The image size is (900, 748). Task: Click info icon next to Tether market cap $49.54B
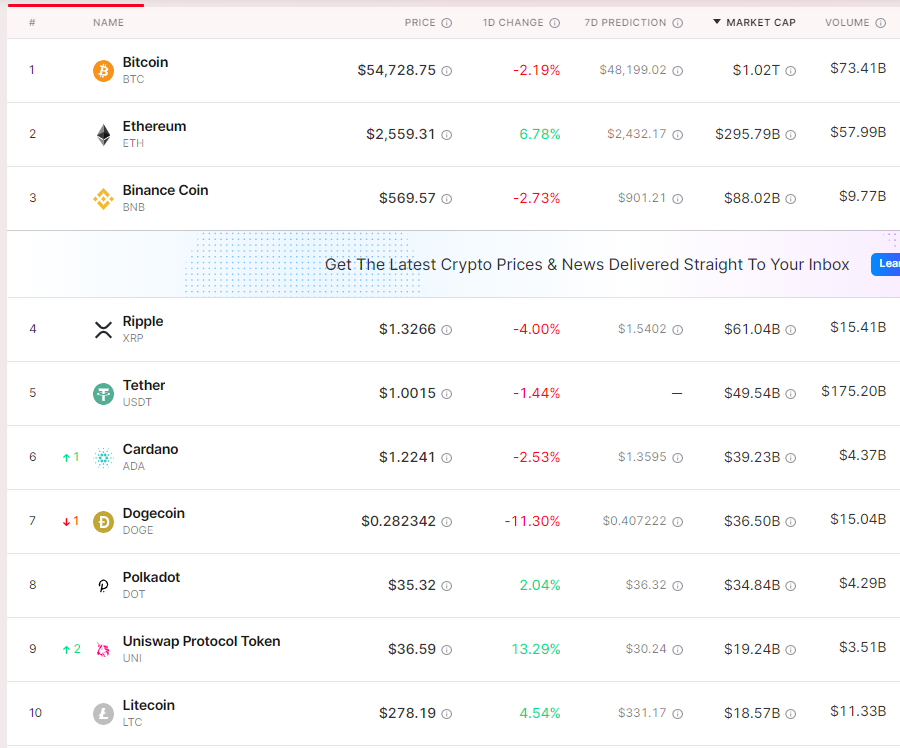pos(790,394)
